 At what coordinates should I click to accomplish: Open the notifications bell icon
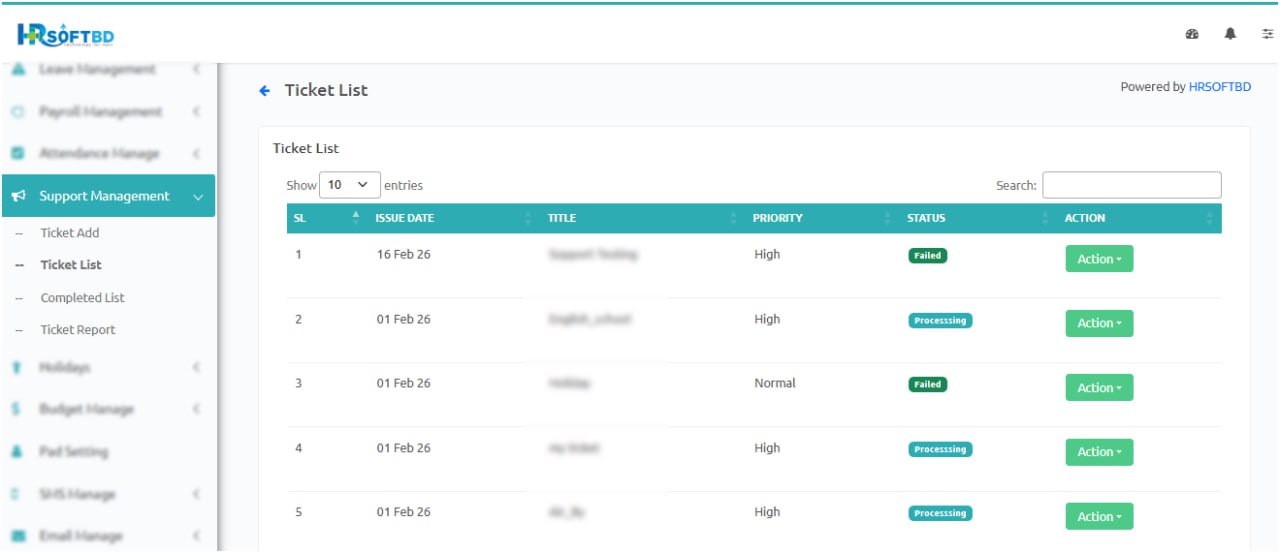pos(1230,34)
